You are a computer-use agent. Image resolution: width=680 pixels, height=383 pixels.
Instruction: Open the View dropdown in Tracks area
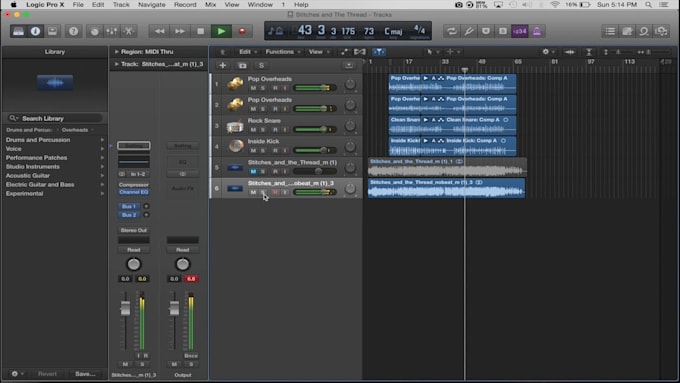[319, 52]
